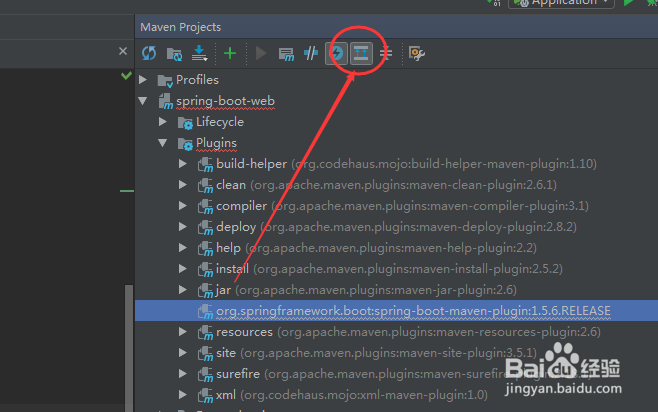
Task: Click the editor vertical scrollbar thumb
Action: pyautogui.click(x=129, y=348)
